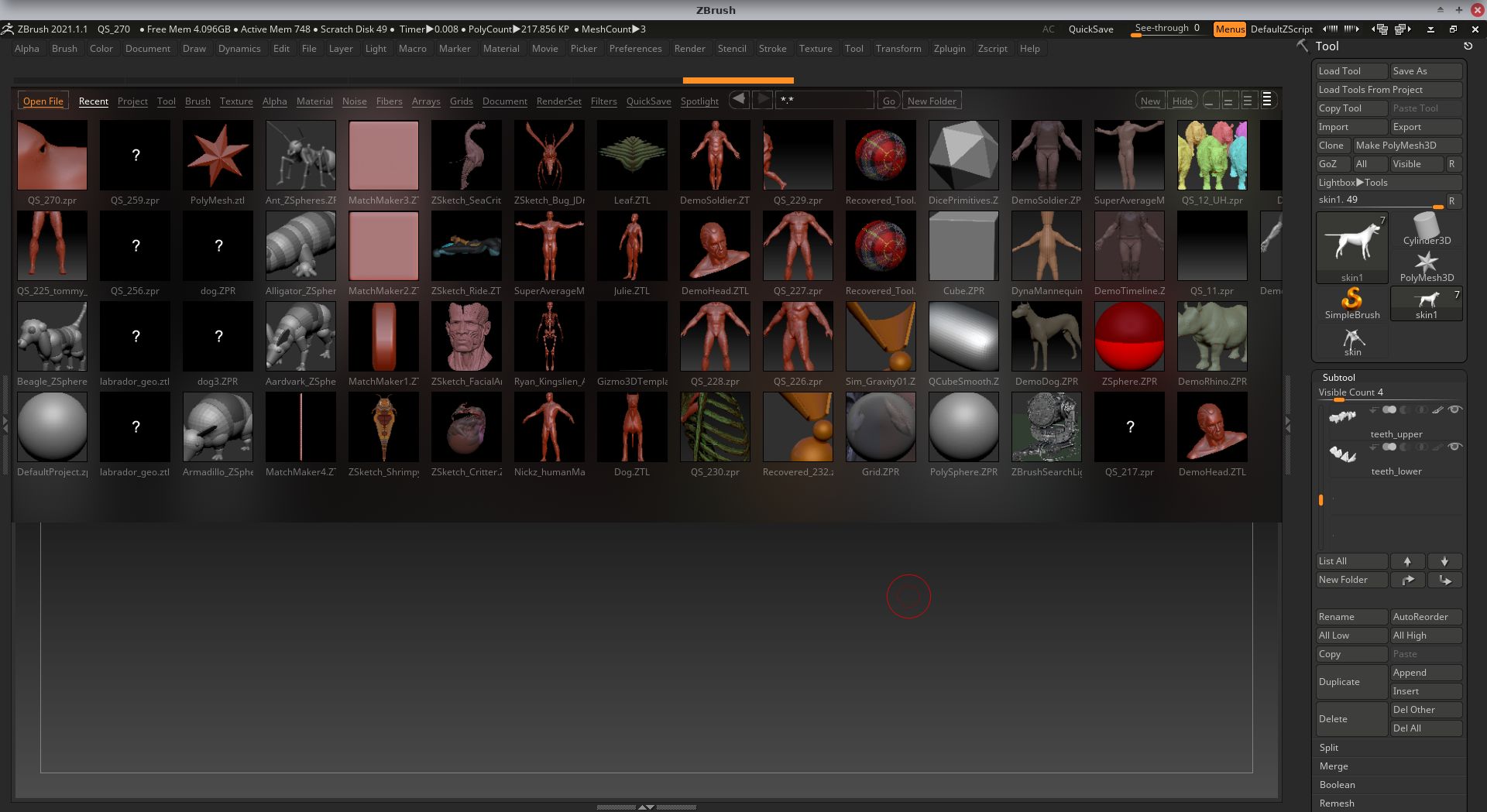Set teeth_upper to intersection boolean mode
Image resolution: width=1487 pixels, height=812 pixels.
(1421, 410)
